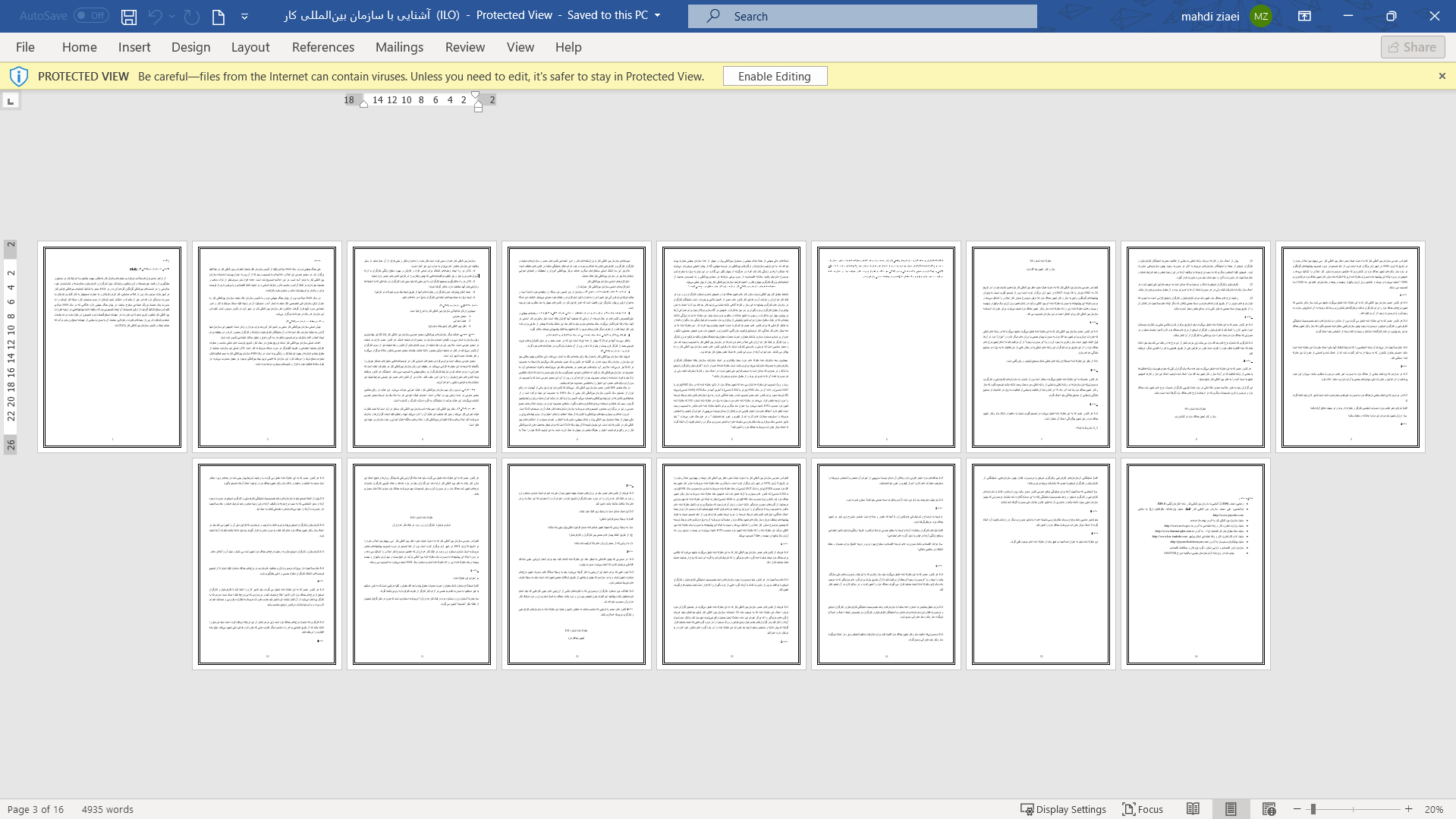Switch to the Home tab

tap(80, 47)
